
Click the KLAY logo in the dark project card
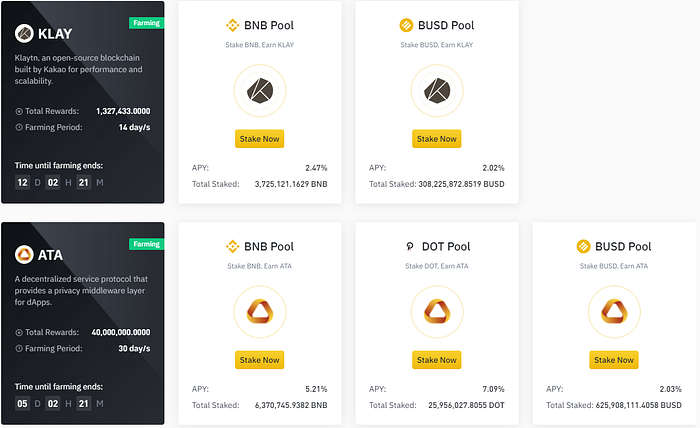point(24,33)
